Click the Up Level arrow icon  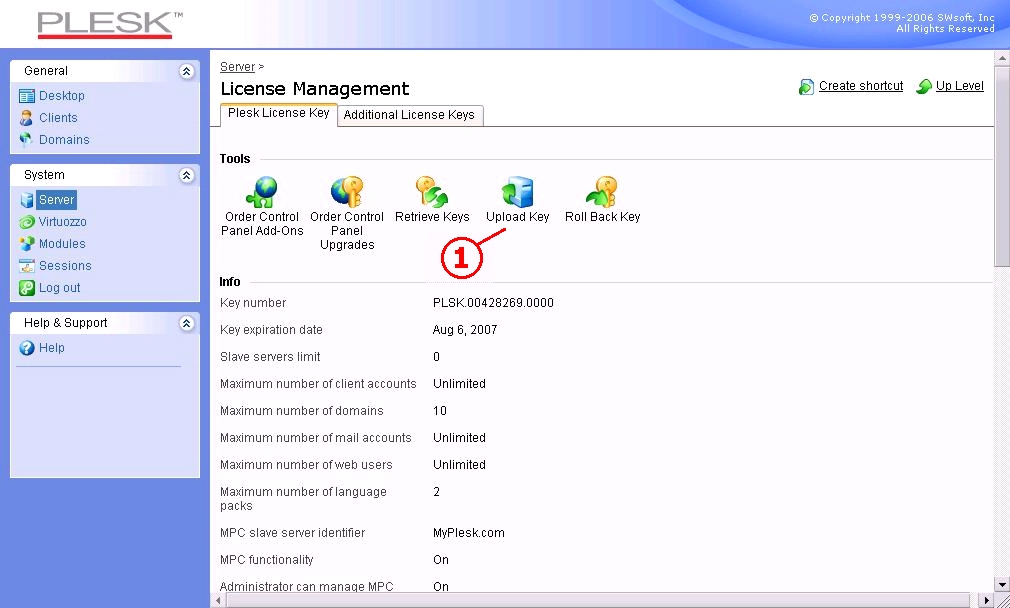pyautogui.click(x=924, y=87)
